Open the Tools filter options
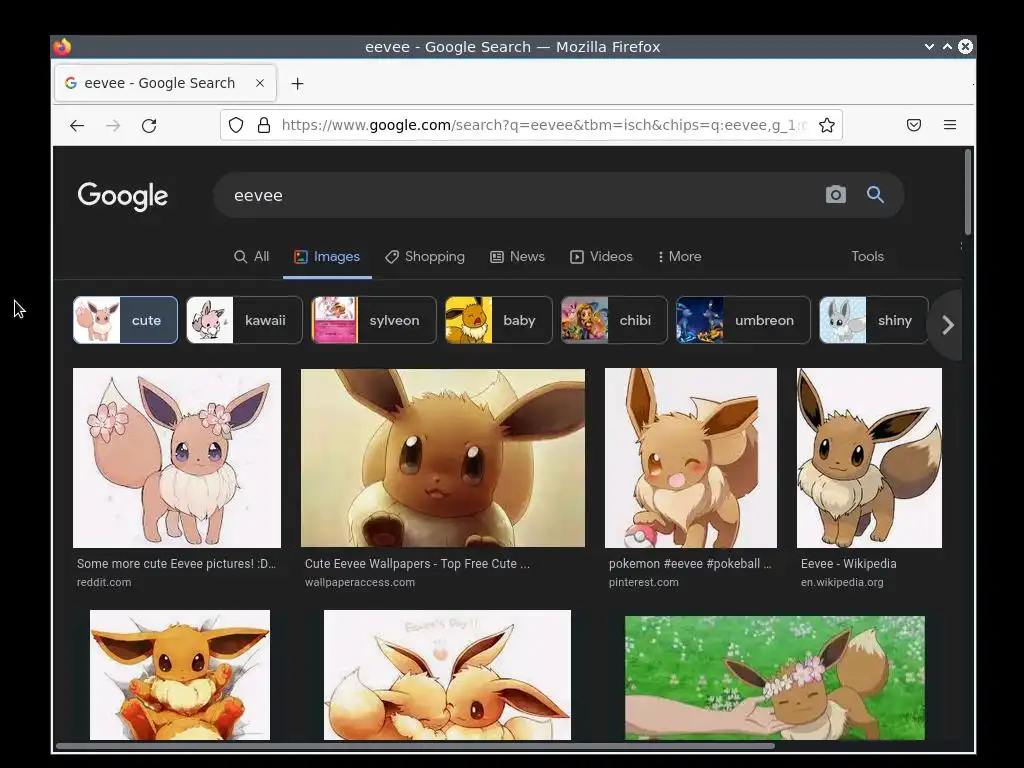This screenshot has height=768, width=1024. click(x=867, y=257)
